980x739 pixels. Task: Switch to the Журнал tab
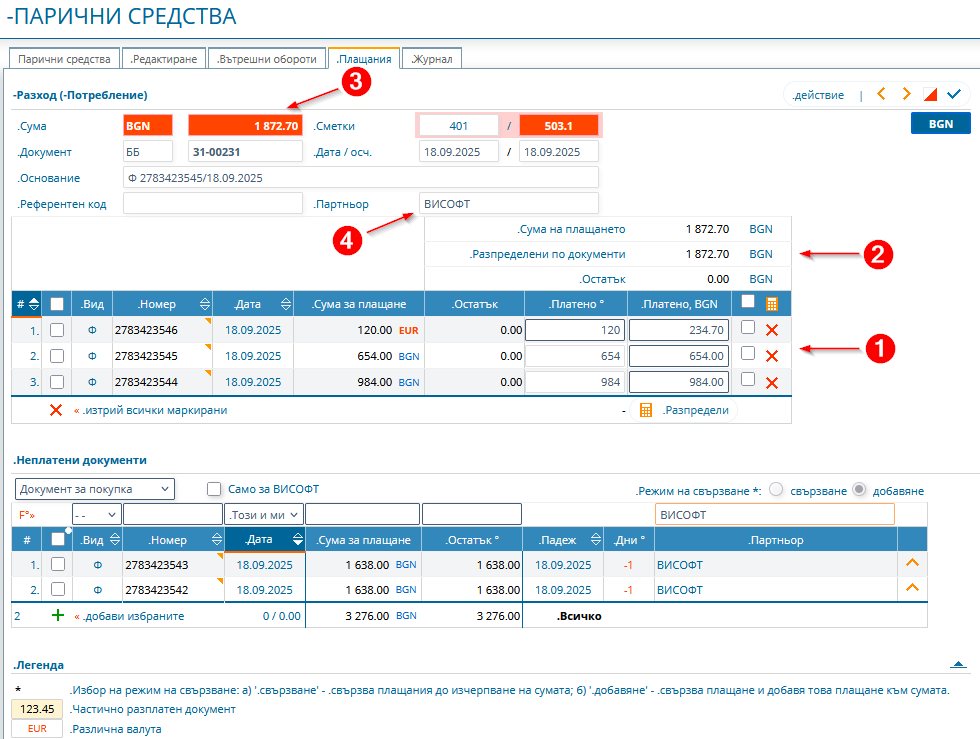point(432,59)
